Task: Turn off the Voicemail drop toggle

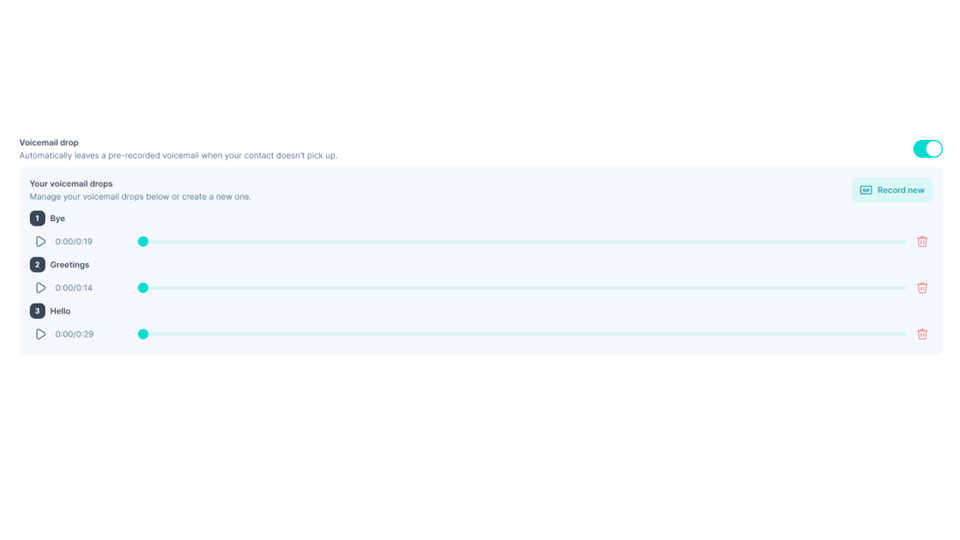Action: [x=928, y=149]
